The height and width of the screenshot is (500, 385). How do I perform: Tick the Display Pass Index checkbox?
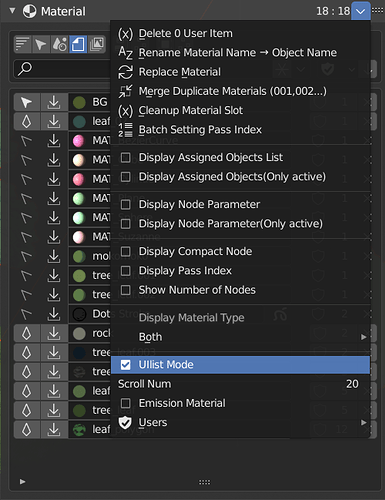[x=126, y=271]
